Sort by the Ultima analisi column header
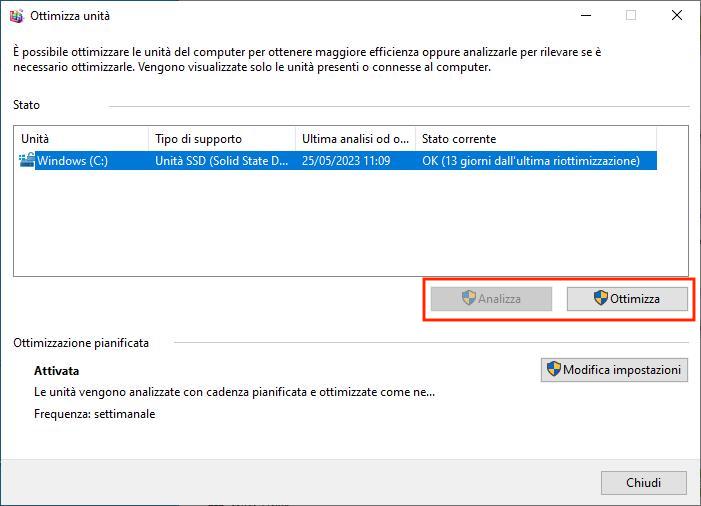The width and height of the screenshot is (701, 506). (x=355, y=138)
